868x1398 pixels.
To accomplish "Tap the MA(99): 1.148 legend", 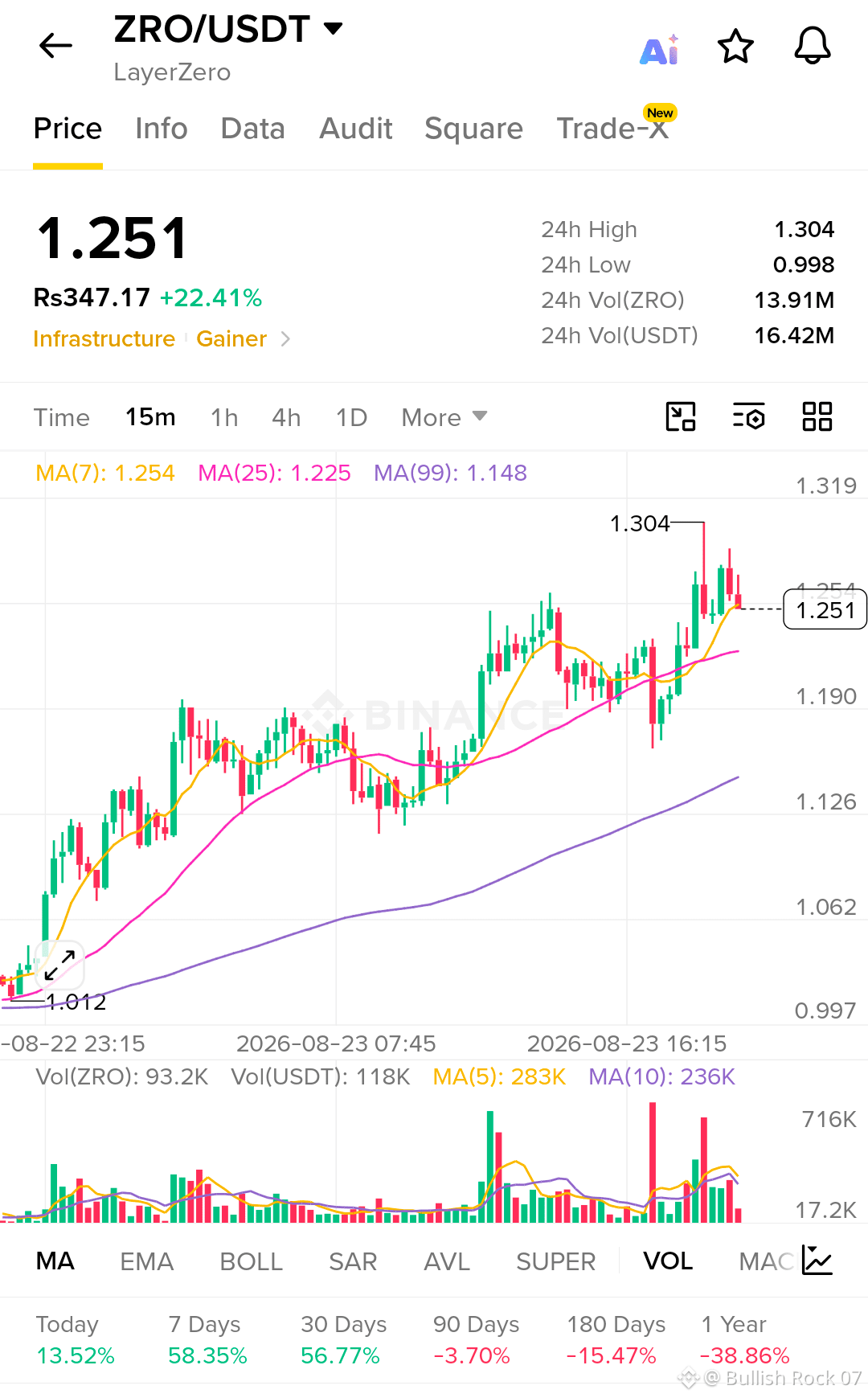I will pyautogui.click(x=450, y=473).
